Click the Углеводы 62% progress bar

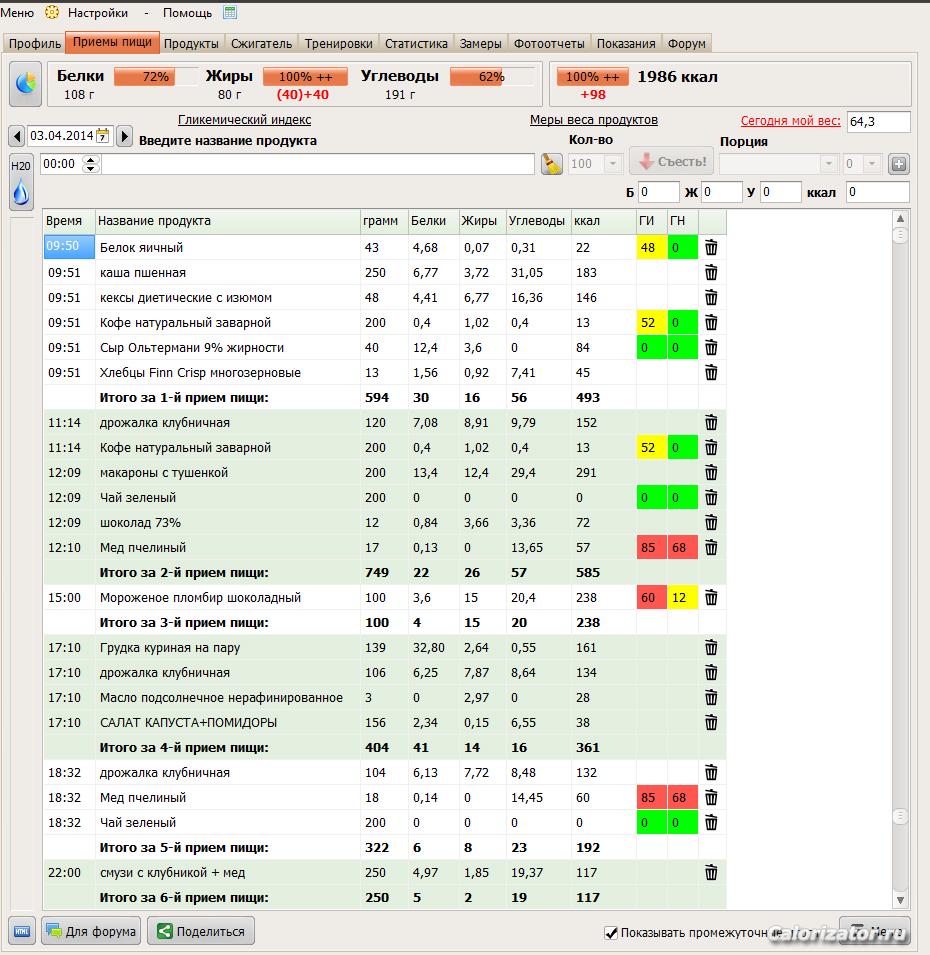pos(491,77)
